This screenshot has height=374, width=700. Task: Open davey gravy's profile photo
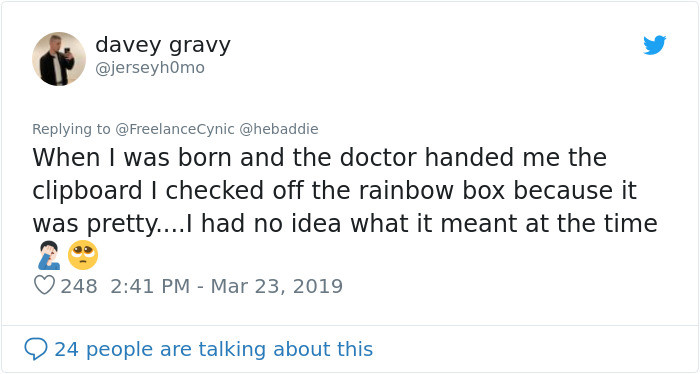coord(59,58)
